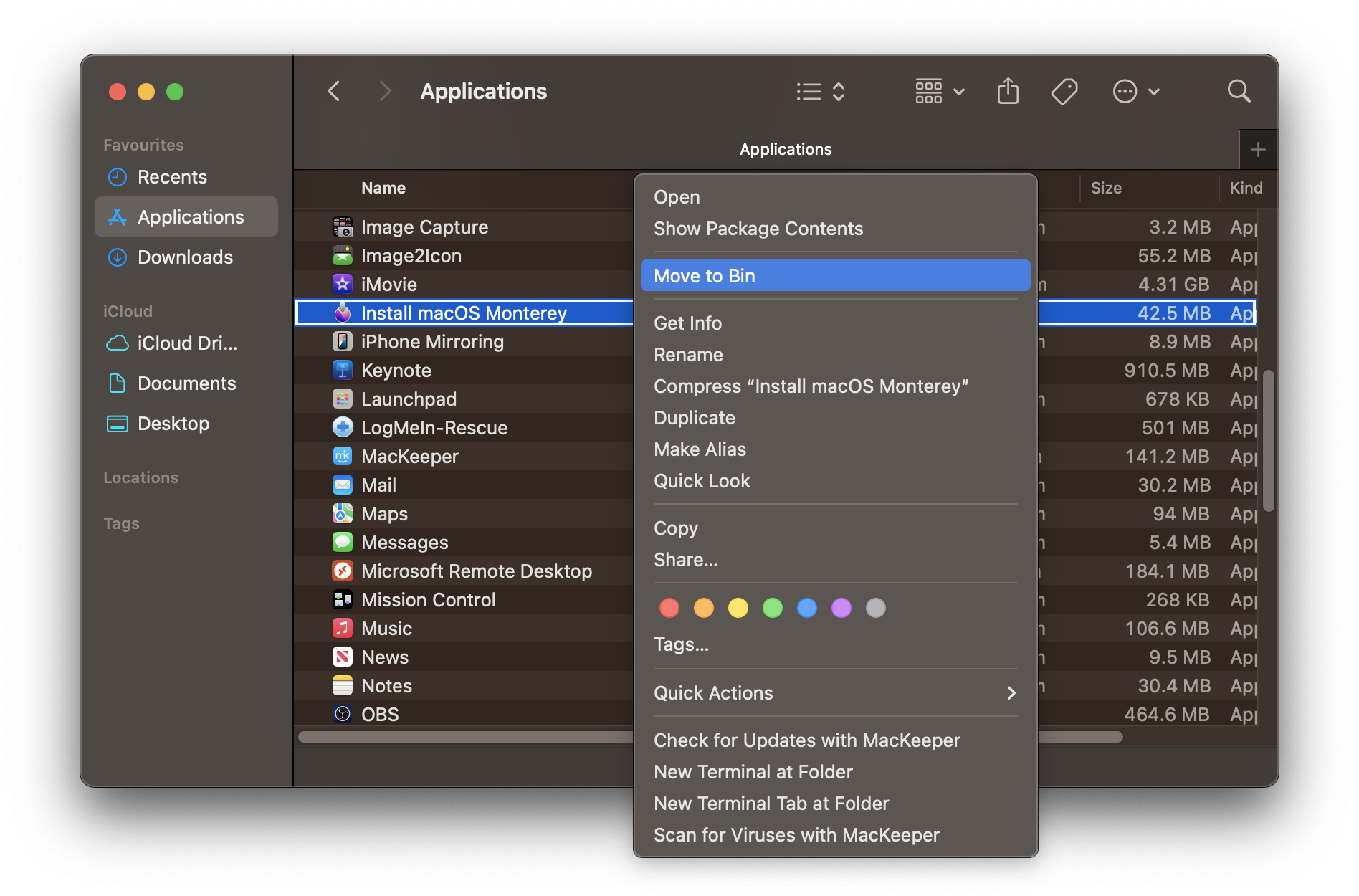Apply the blue tag color

[x=807, y=608]
